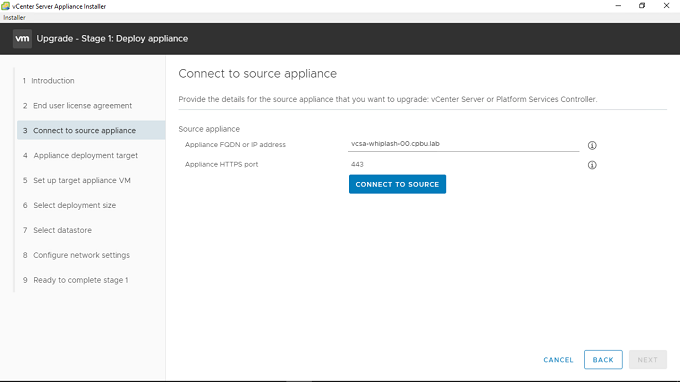The image size is (680, 382).
Task: Click the VMware vm logo in header
Action: [x=22, y=39]
